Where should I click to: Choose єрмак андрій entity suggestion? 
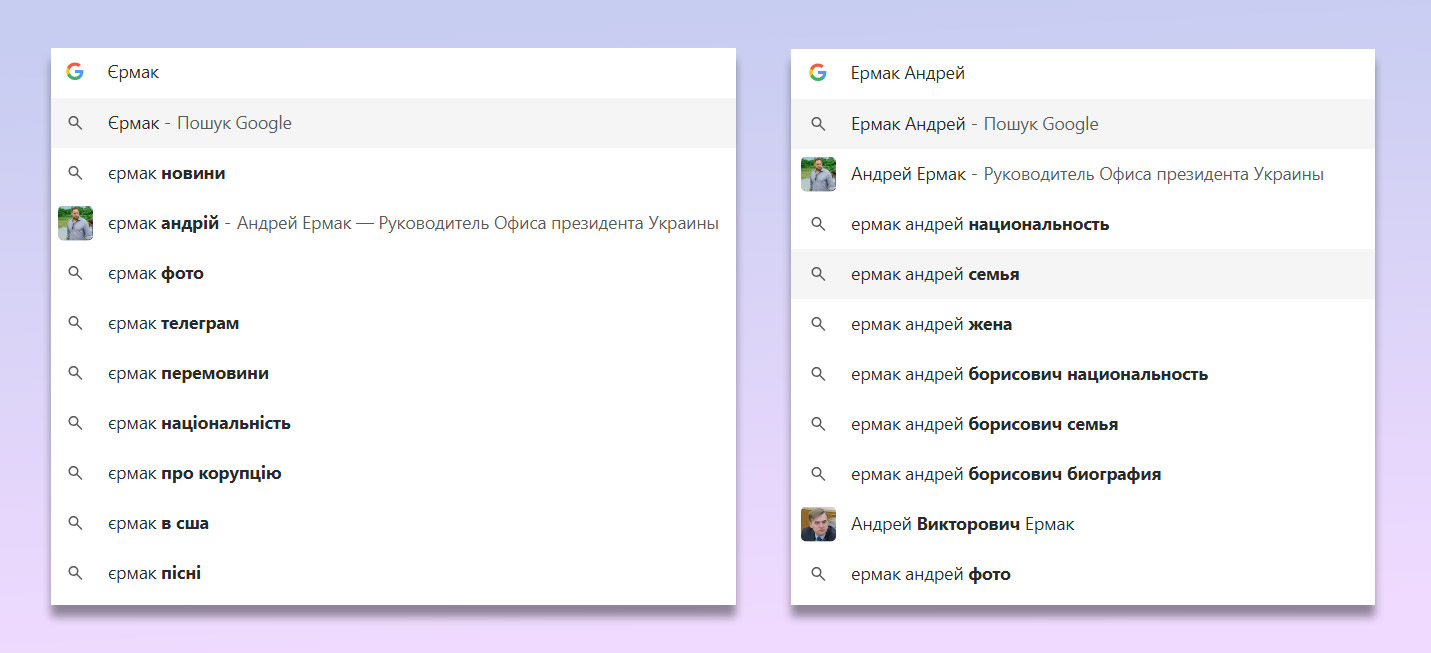pos(393,223)
